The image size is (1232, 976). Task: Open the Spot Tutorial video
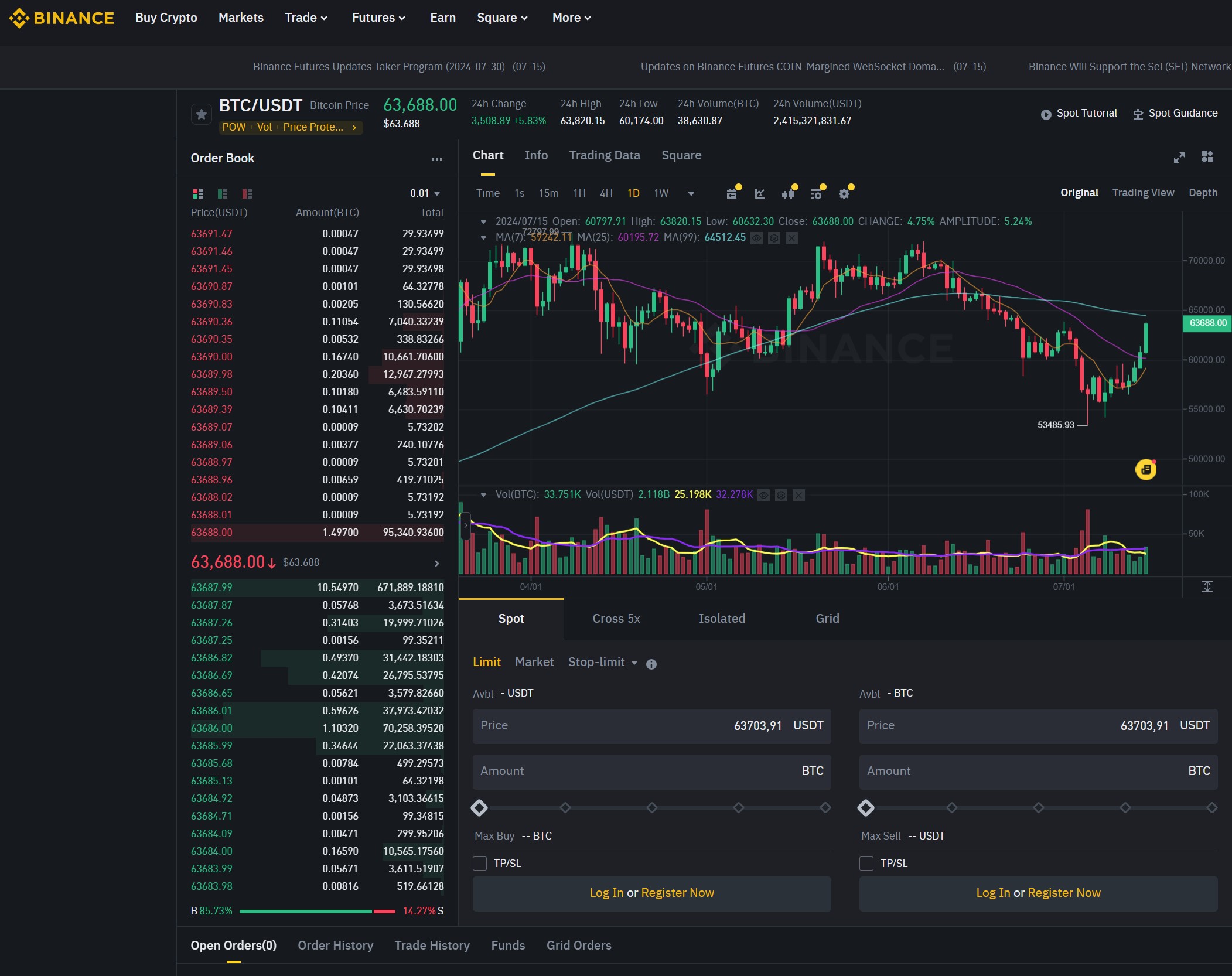click(1079, 114)
